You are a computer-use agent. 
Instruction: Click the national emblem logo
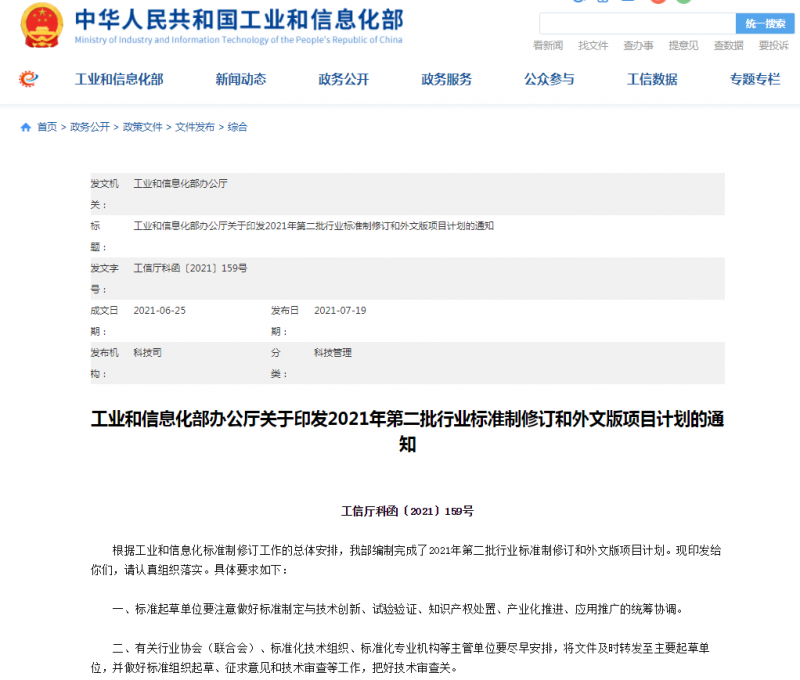click(x=42, y=25)
